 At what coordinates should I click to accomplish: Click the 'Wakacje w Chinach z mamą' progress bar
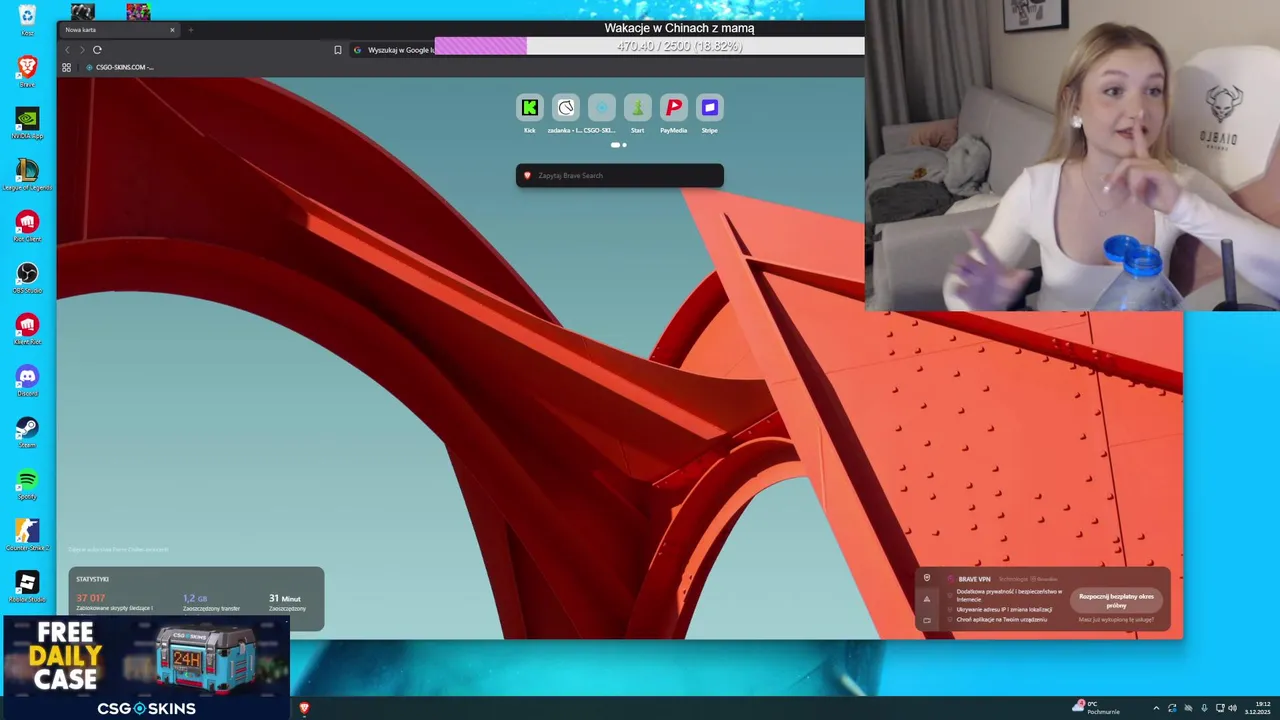coord(650,46)
